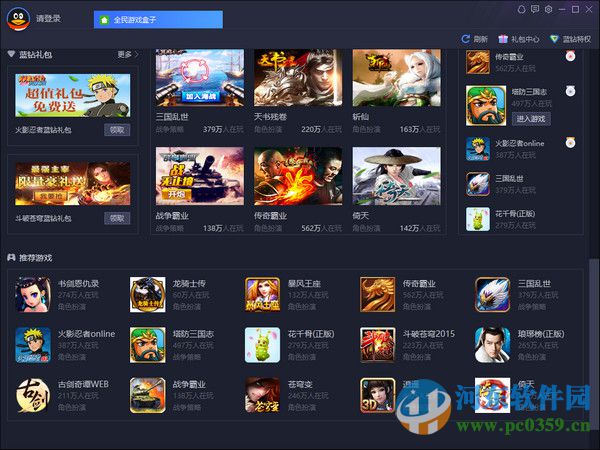Screen dimensions: 600x450
Task: Click the 斩仙 title under the cover
Action: pos(360,117)
